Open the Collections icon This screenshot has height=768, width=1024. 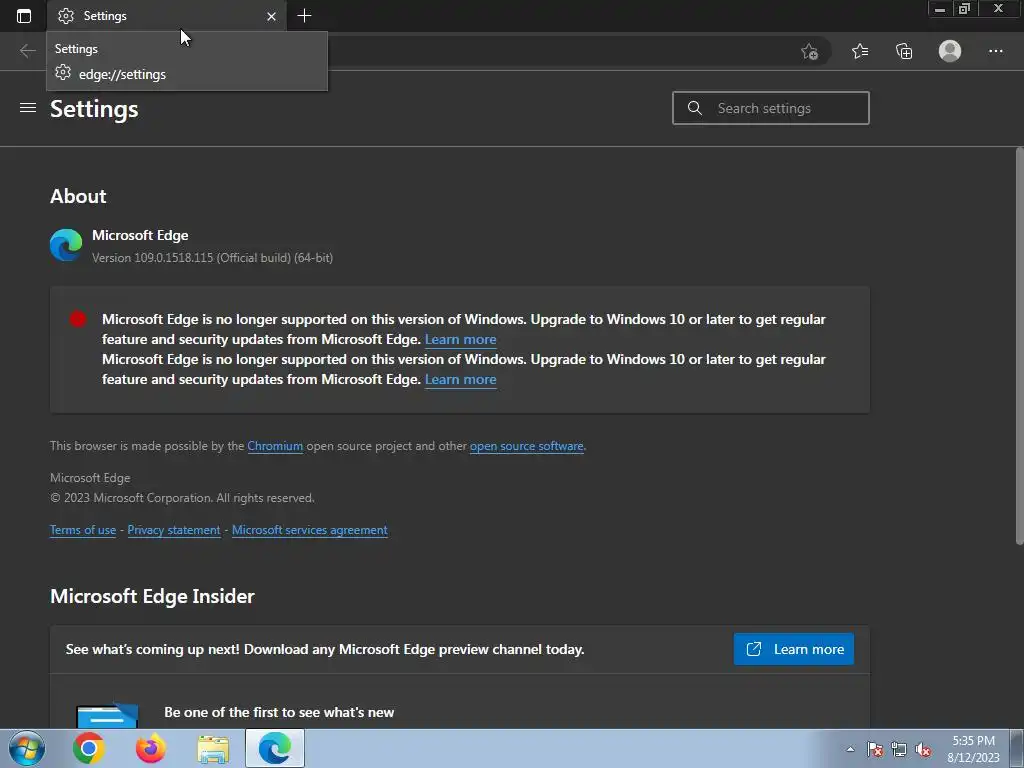(x=904, y=51)
